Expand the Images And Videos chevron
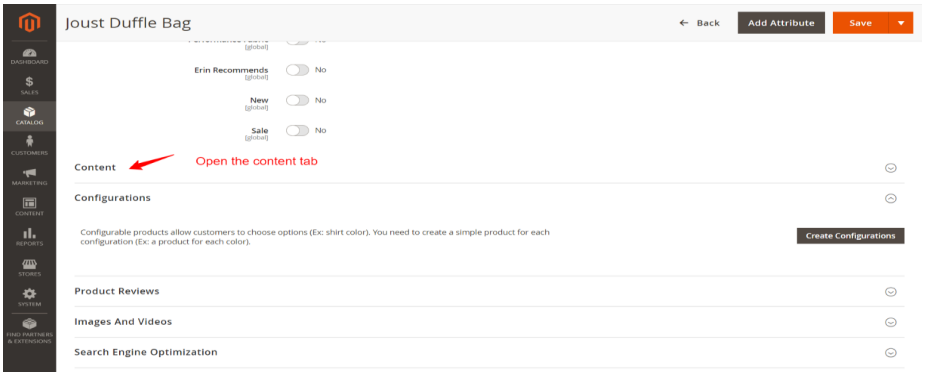 (890, 322)
